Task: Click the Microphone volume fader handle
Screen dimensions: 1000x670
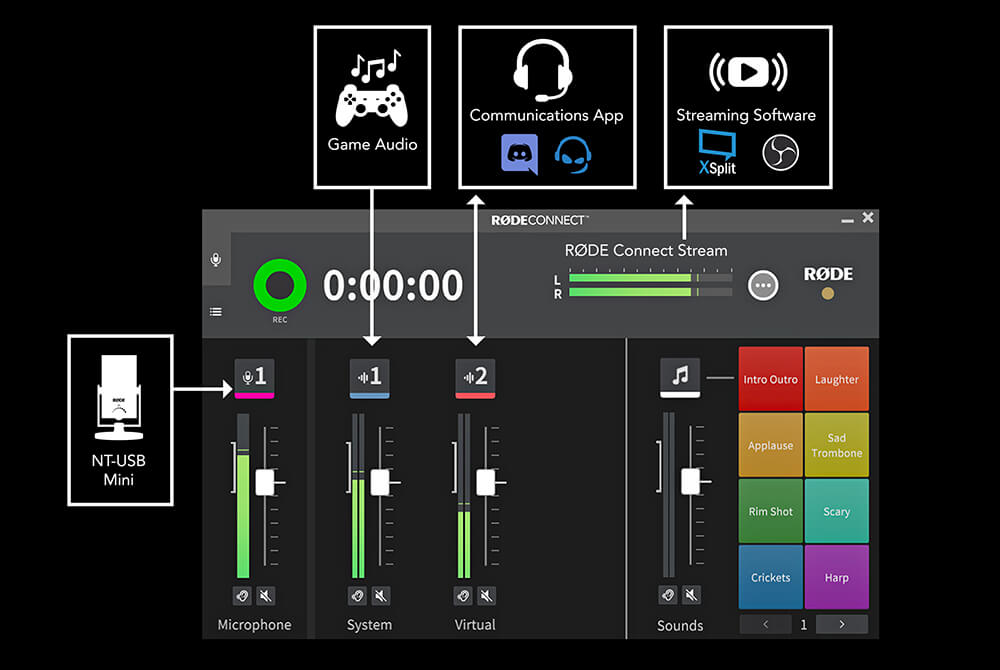Action: [x=264, y=484]
